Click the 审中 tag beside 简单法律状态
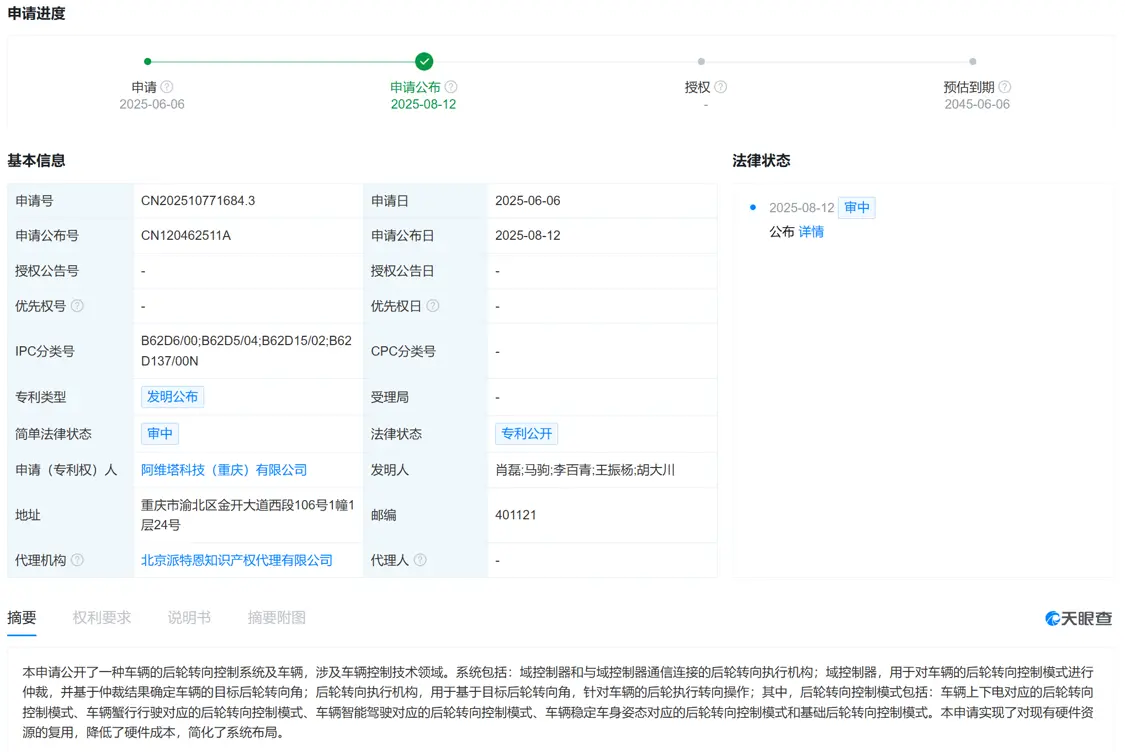 point(160,433)
